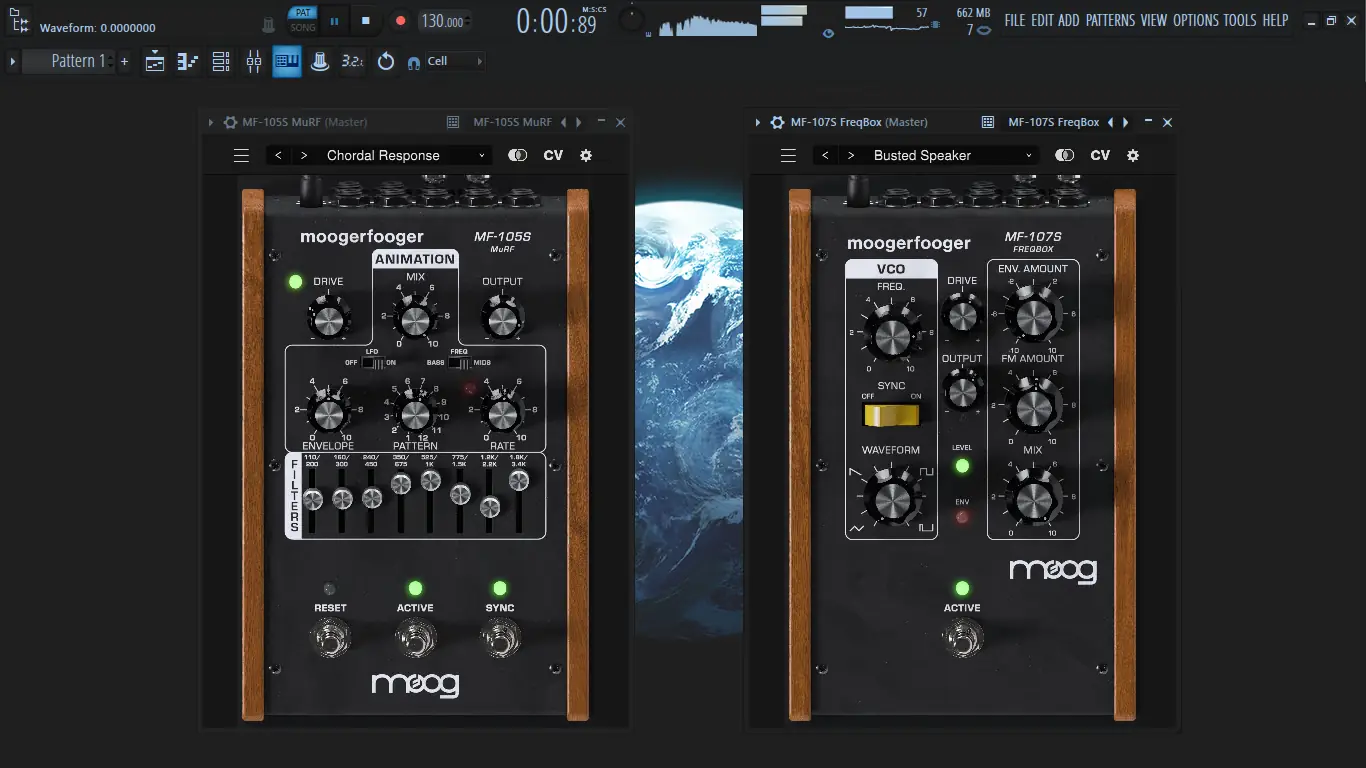Toggle the MuRF SYNC footswitch
Screen dimensions: 1366x768
(x=500, y=636)
